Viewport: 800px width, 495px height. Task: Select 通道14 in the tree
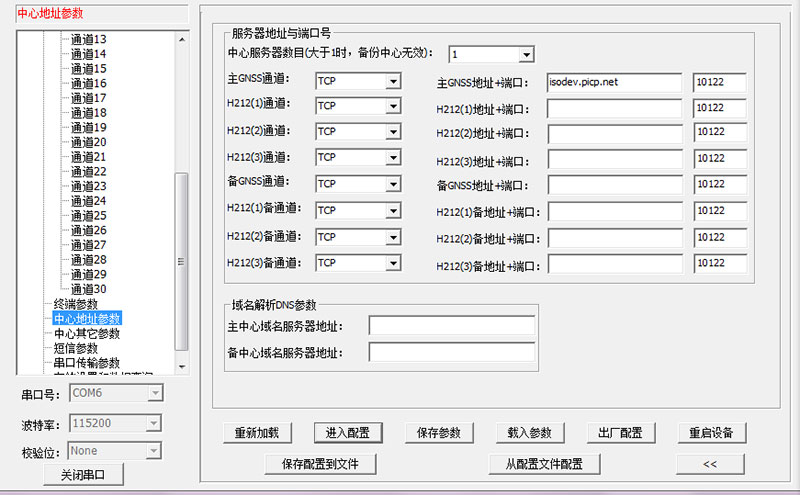pos(88,54)
